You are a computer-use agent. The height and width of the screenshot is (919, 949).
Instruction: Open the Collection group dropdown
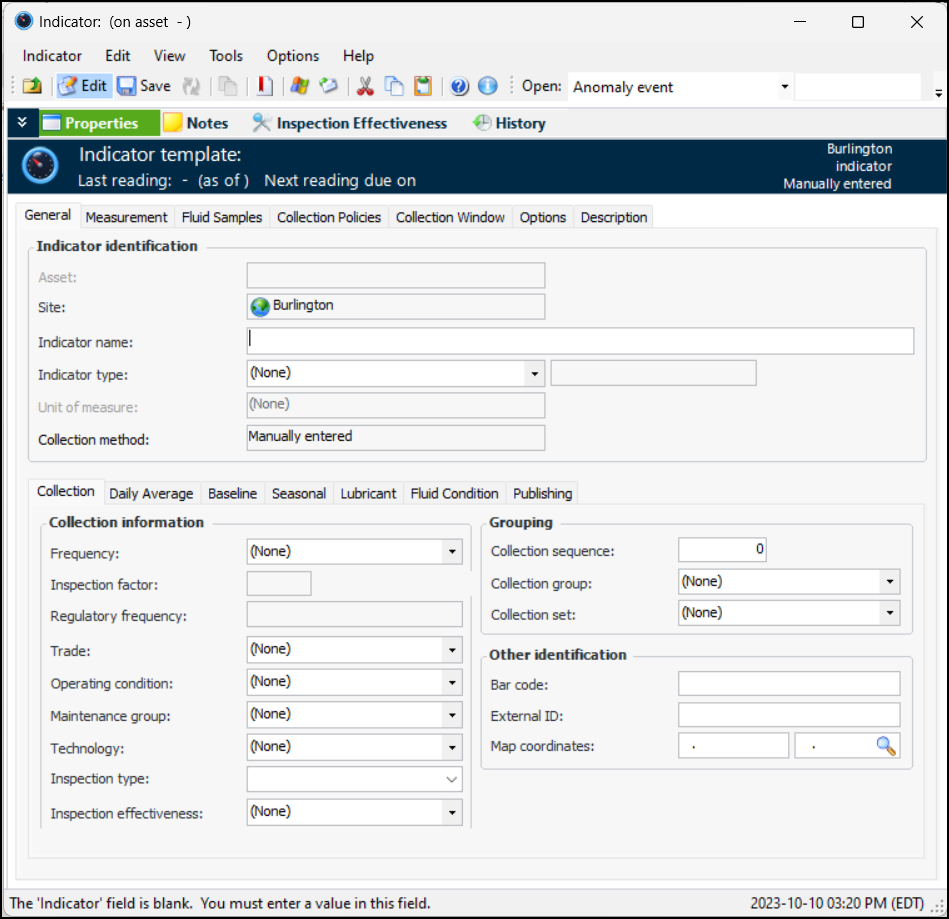click(x=889, y=581)
